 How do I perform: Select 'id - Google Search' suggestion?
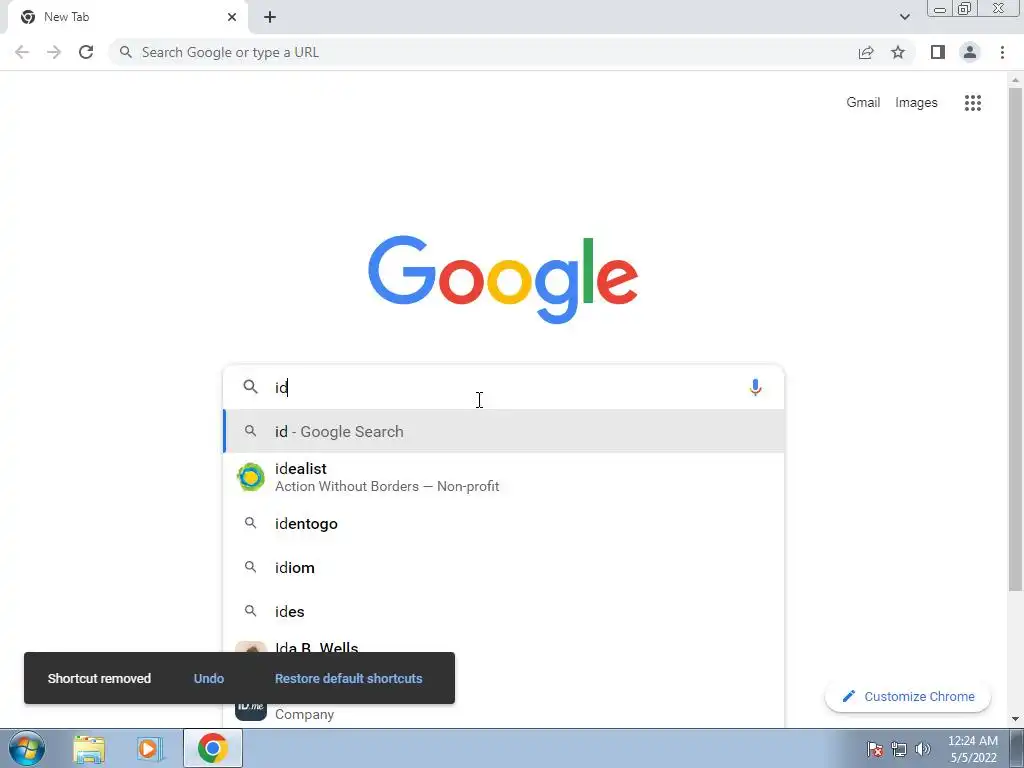(x=504, y=431)
